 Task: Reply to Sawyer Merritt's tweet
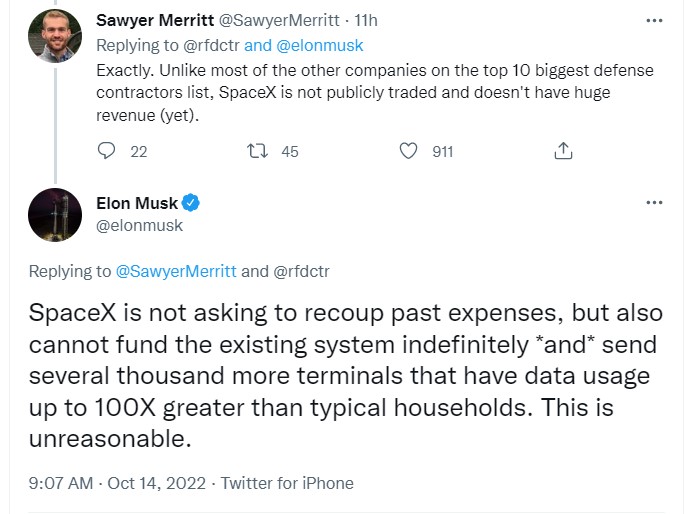109,151
